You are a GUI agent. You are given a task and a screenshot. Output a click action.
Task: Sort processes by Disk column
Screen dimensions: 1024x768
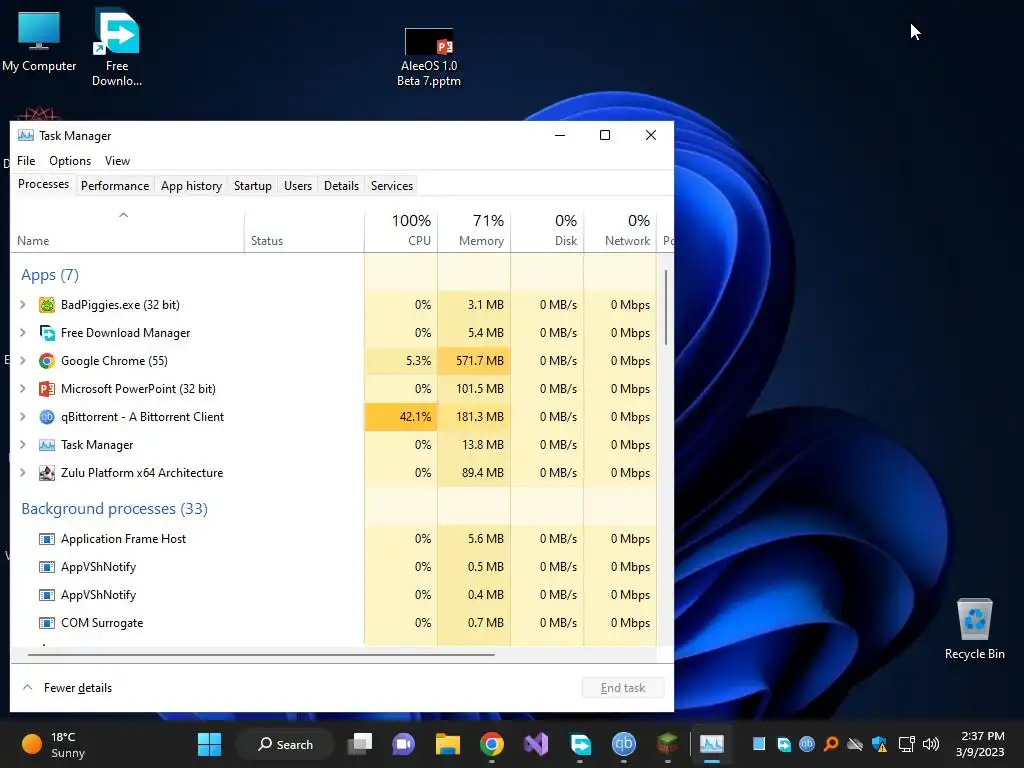[x=547, y=231]
